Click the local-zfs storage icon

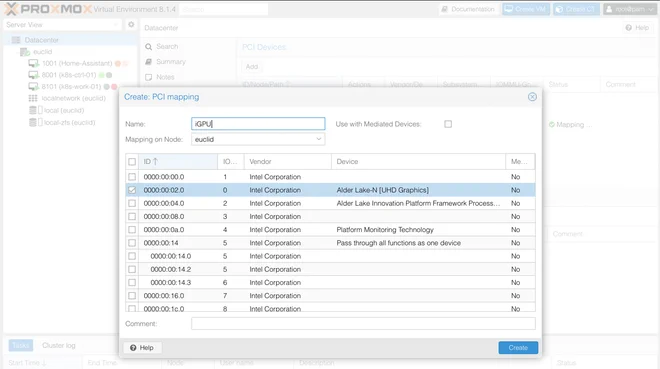tap(33, 122)
